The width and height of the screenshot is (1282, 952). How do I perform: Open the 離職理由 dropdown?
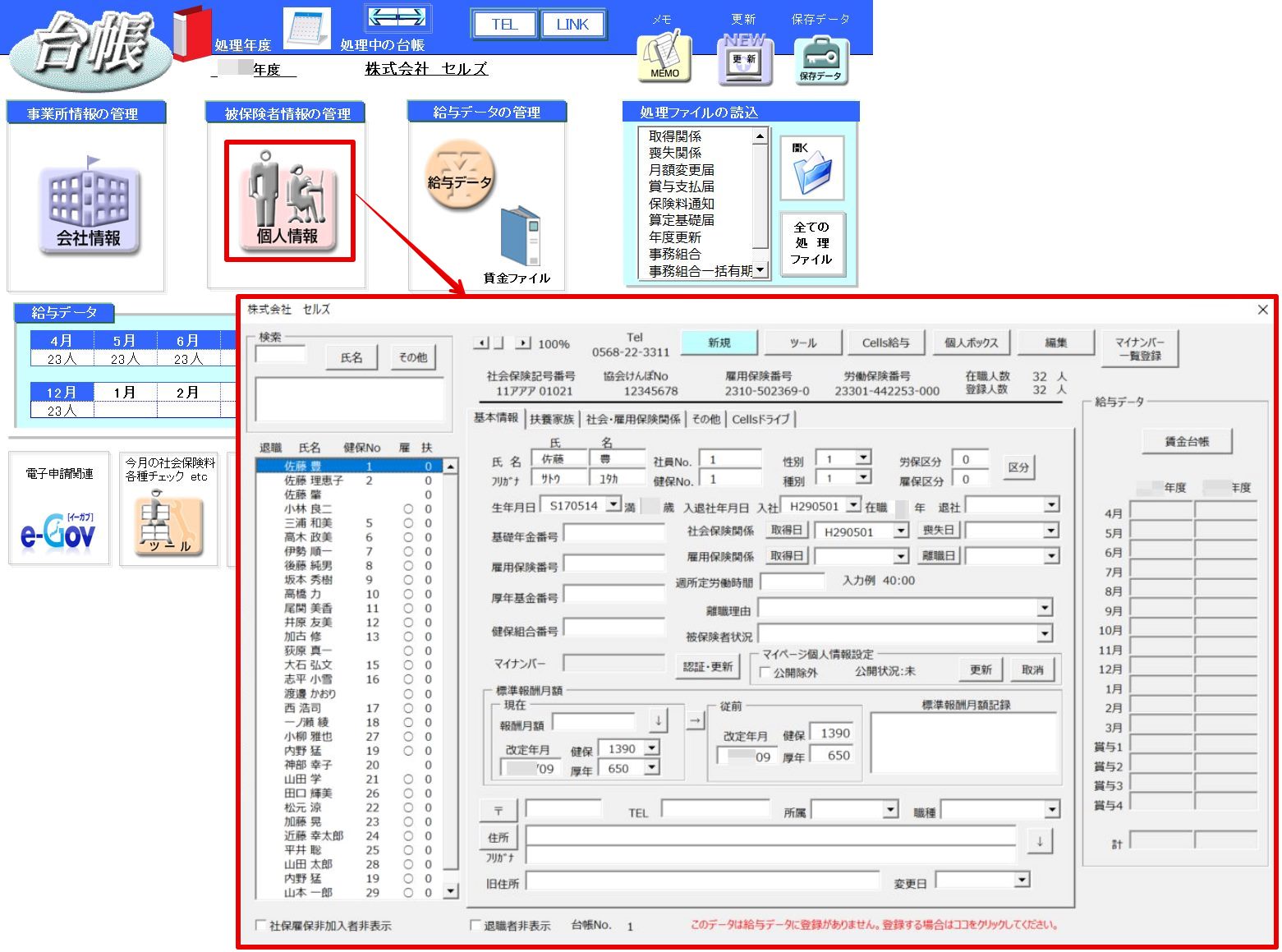click(1044, 608)
